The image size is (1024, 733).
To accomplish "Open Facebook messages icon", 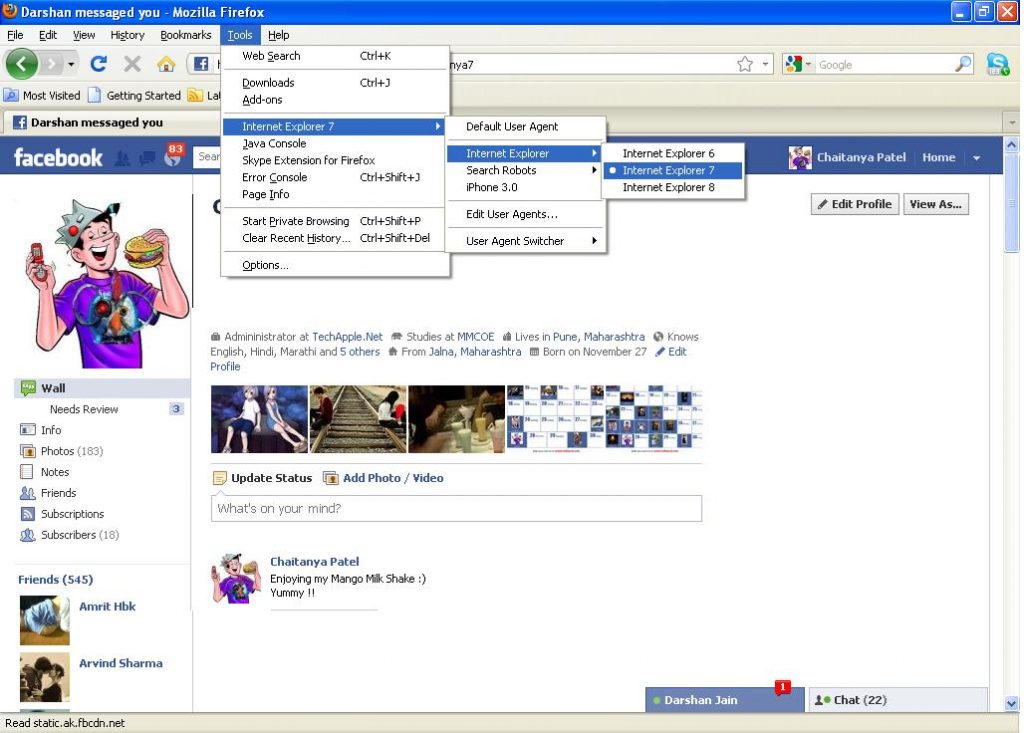I will click(147, 157).
